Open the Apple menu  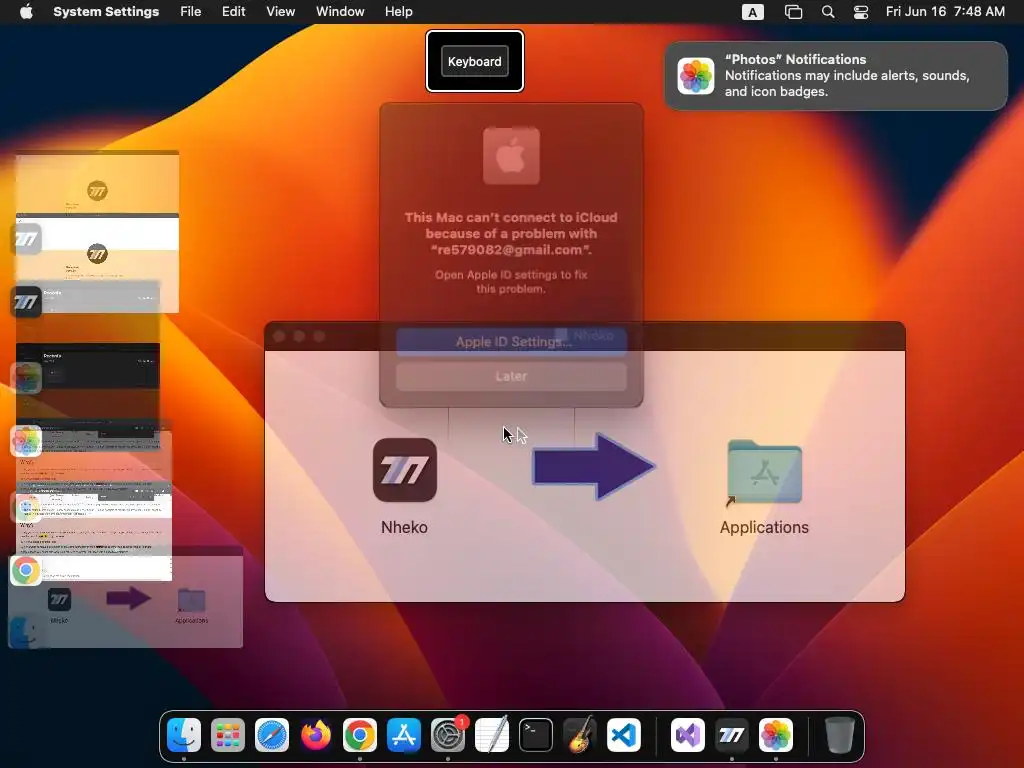click(x=26, y=12)
